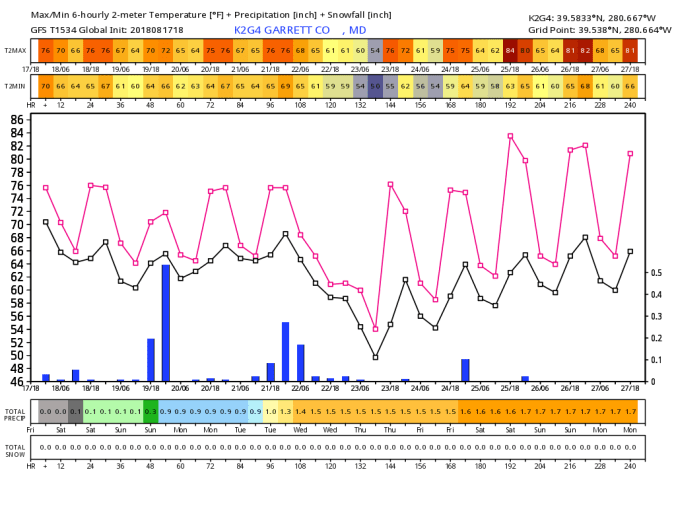Click the K2G4 coordinates text at top right
The image size is (676, 507).
click(587, 17)
